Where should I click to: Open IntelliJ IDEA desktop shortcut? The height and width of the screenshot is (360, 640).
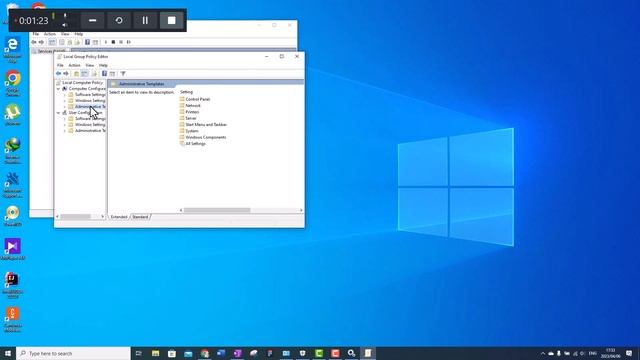(13, 284)
